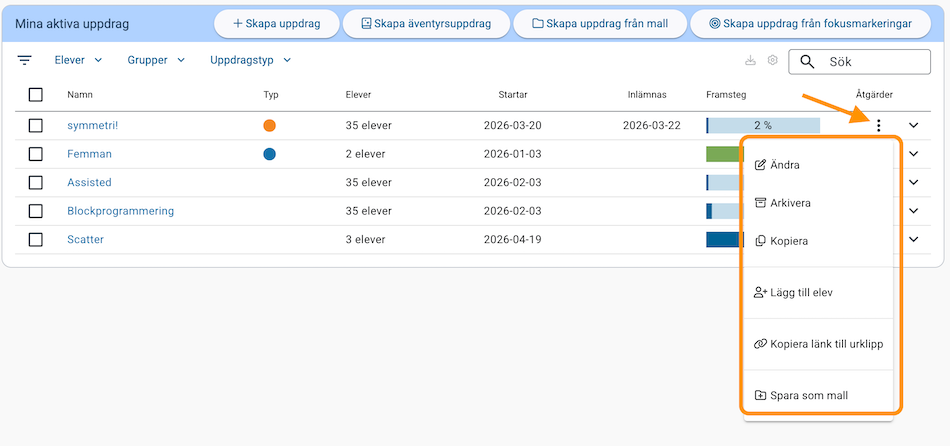
Task: Expand the symmetri! row with the chevron
Action: [x=913, y=126]
